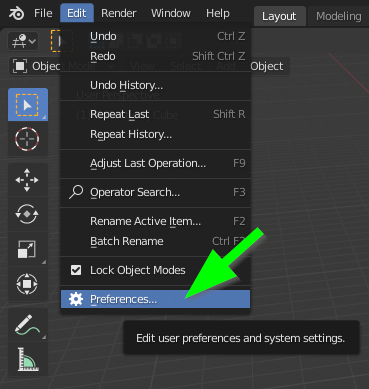This screenshot has width=369, height=389.
Task: Click the Preferences gear icon
Action: (x=76, y=299)
